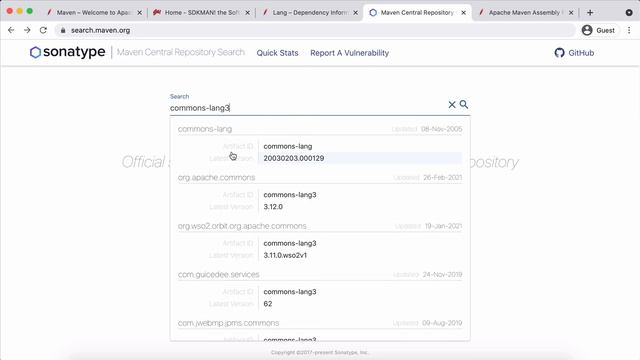Screen dimensions: 640x360
Task: Click commons-lang3 under org.apache.commons
Action: coord(290,195)
